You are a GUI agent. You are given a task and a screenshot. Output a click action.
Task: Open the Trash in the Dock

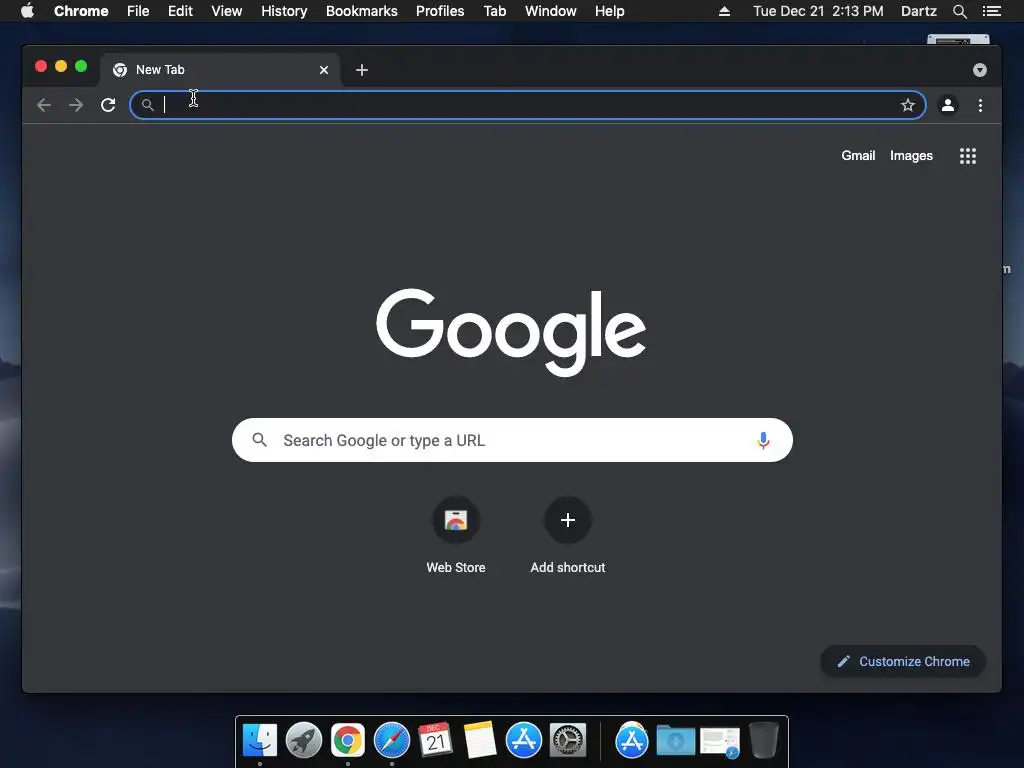pyautogui.click(x=763, y=741)
